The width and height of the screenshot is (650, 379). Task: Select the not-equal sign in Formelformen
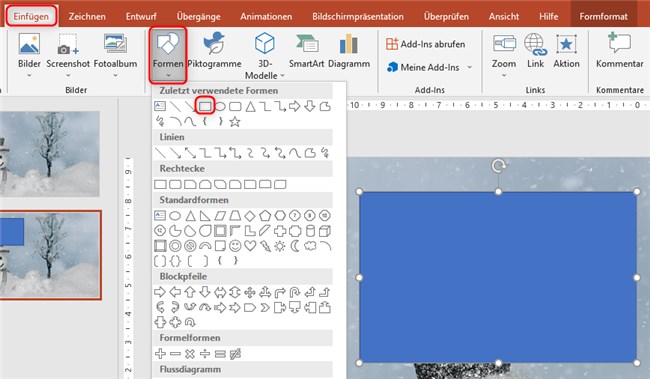235,354
